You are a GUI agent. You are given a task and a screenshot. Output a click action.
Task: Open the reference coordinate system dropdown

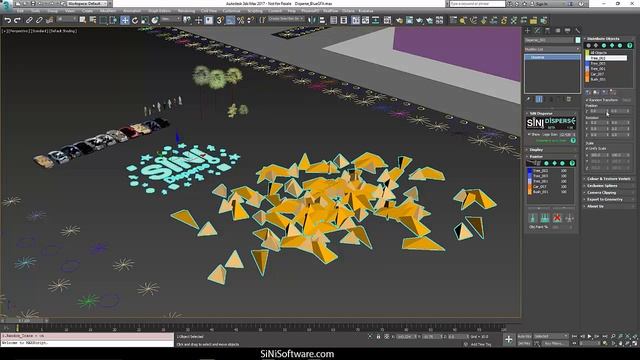click(171, 19)
